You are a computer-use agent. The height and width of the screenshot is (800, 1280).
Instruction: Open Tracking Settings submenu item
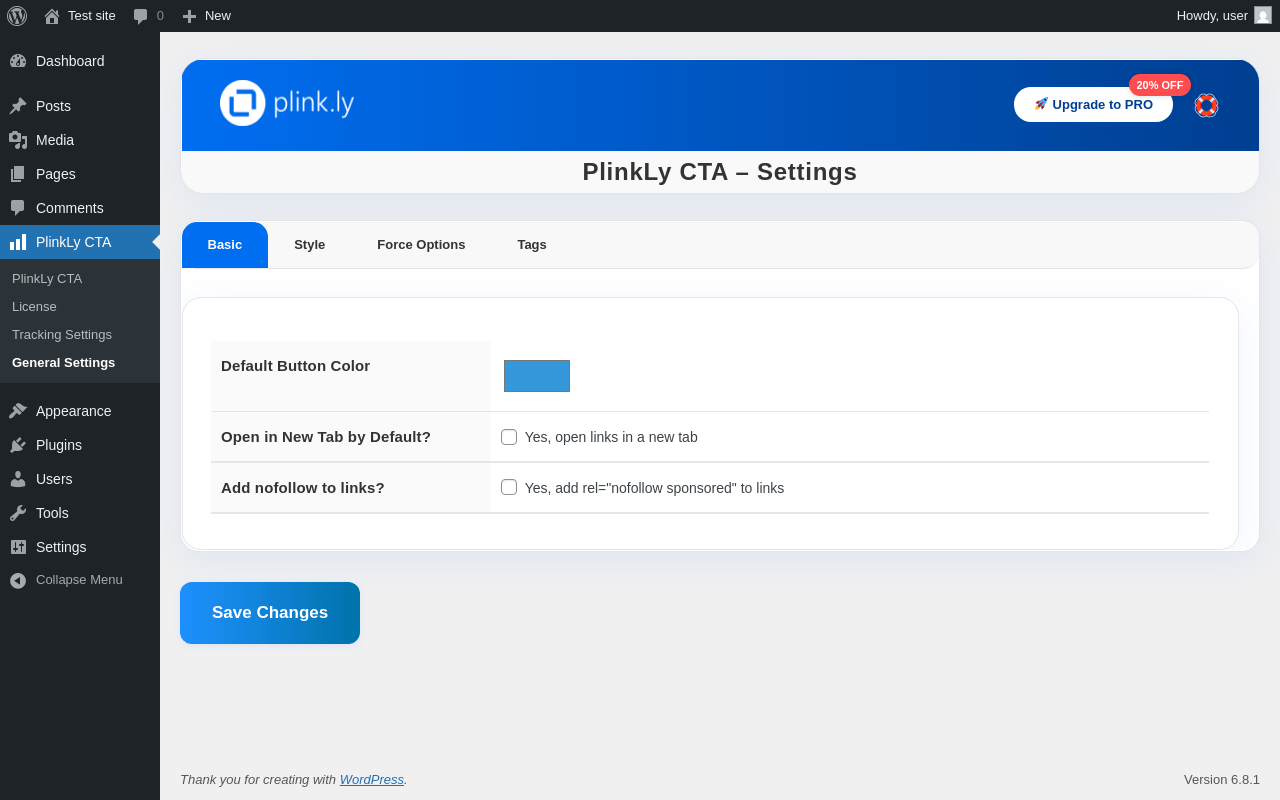point(62,334)
